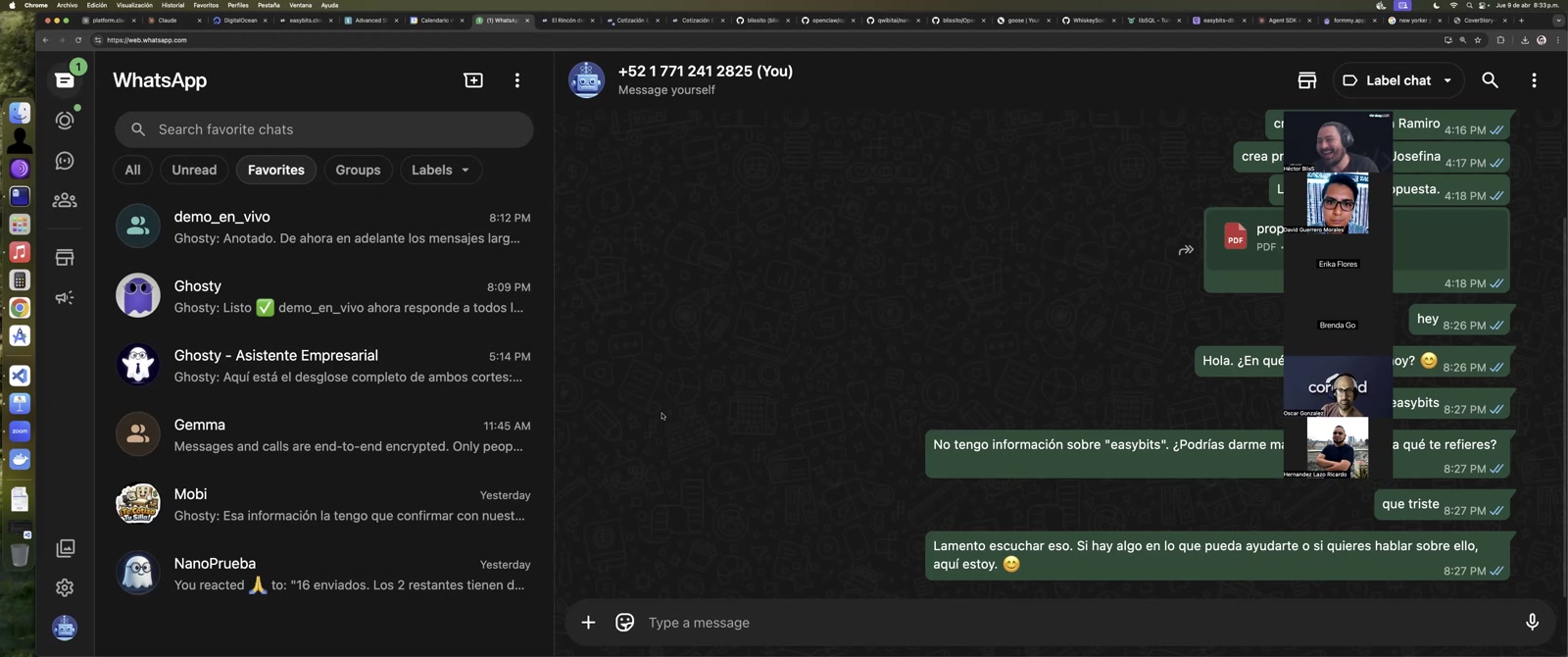Search within the chat conversation
The height and width of the screenshot is (657, 1568).
coord(1490,80)
